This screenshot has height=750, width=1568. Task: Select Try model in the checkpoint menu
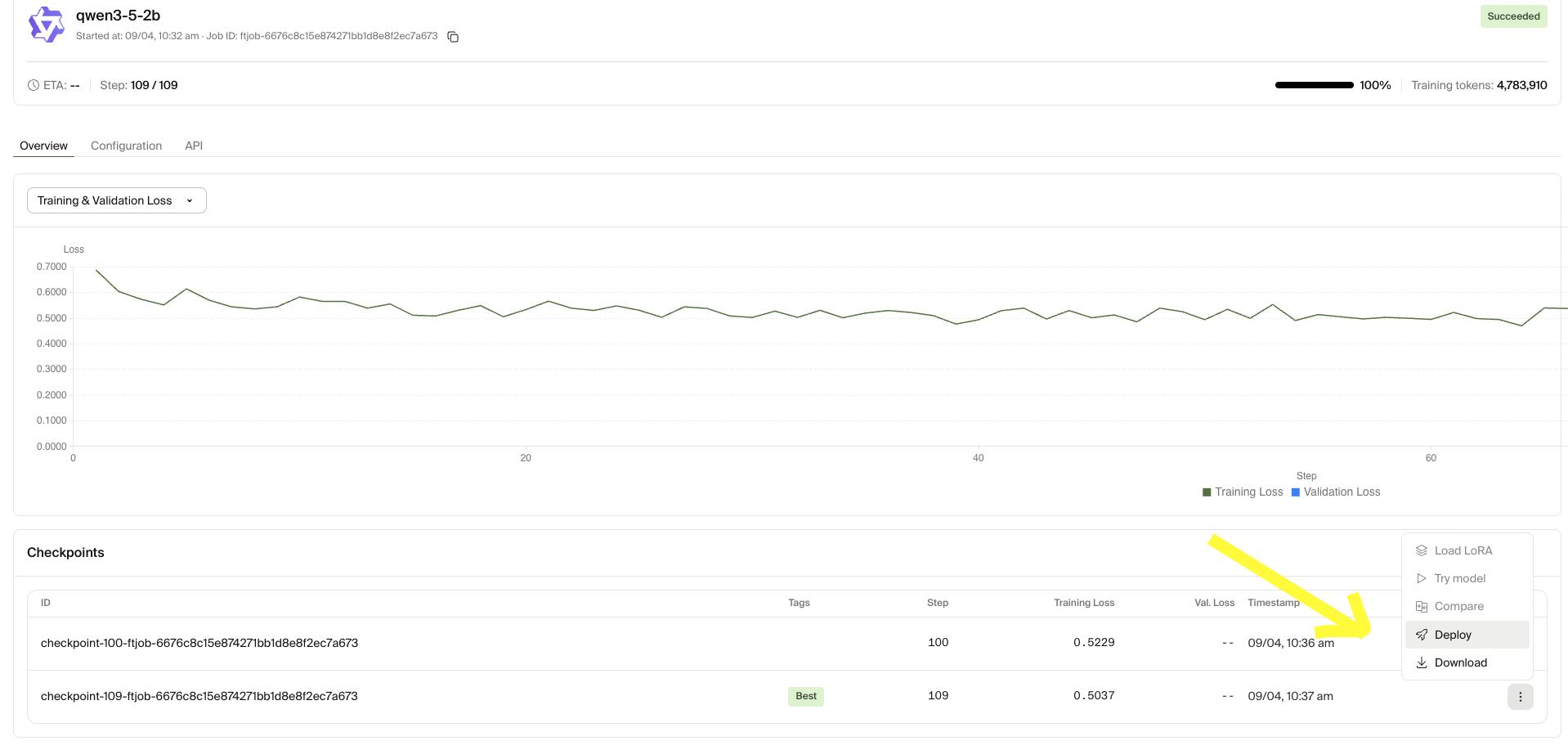click(1467, 578)
